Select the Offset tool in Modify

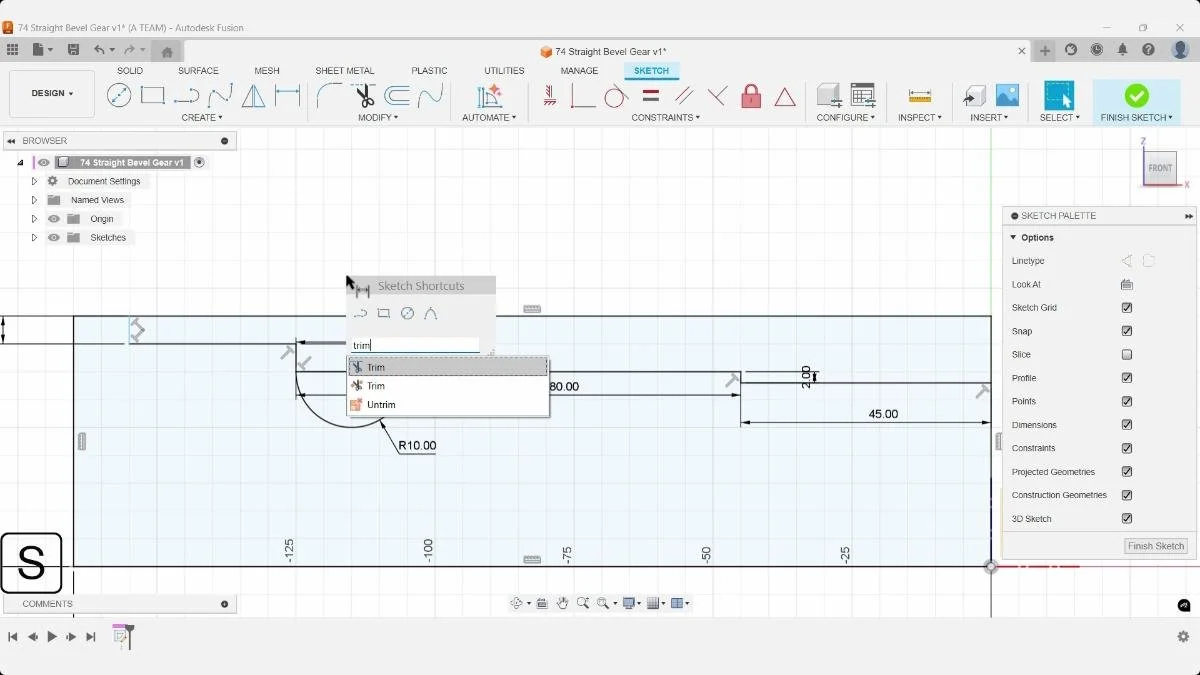[x=398, y=96]
